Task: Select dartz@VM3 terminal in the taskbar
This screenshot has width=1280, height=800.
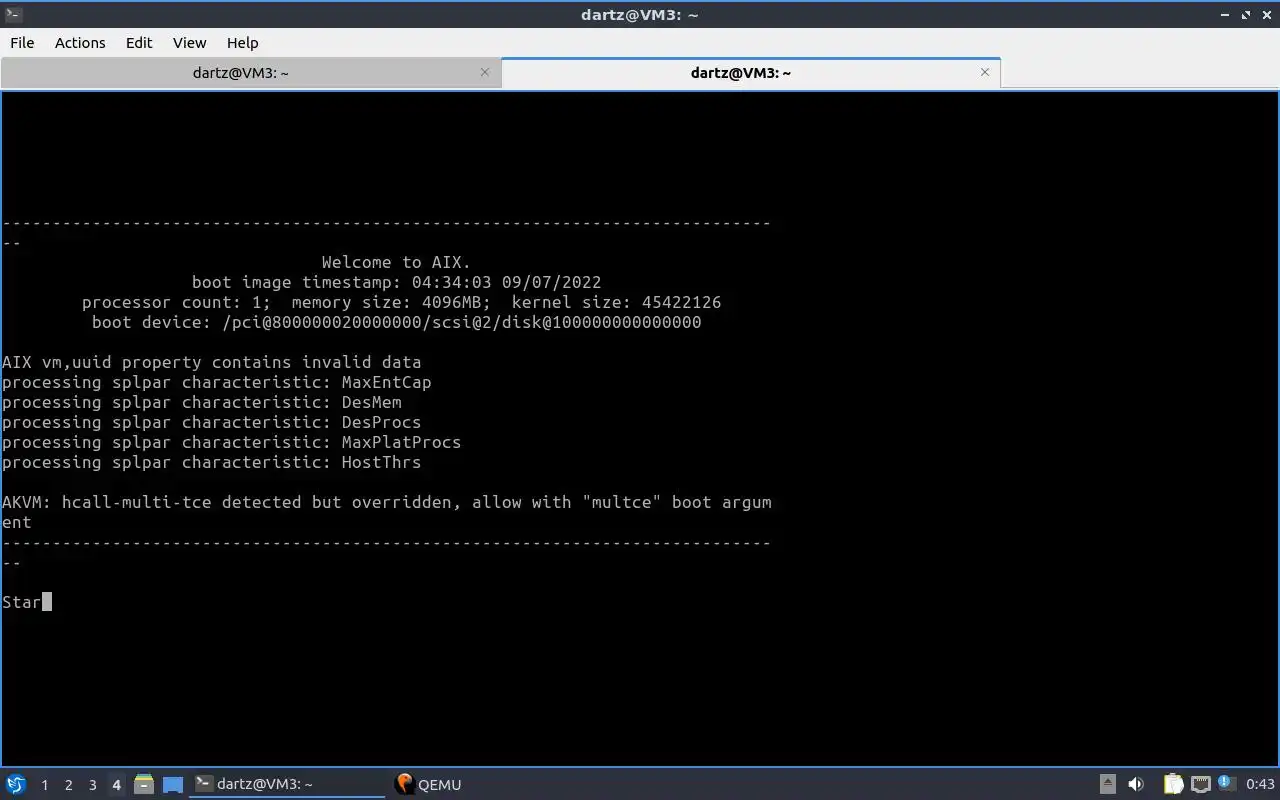Action: [x=288, y=784]
